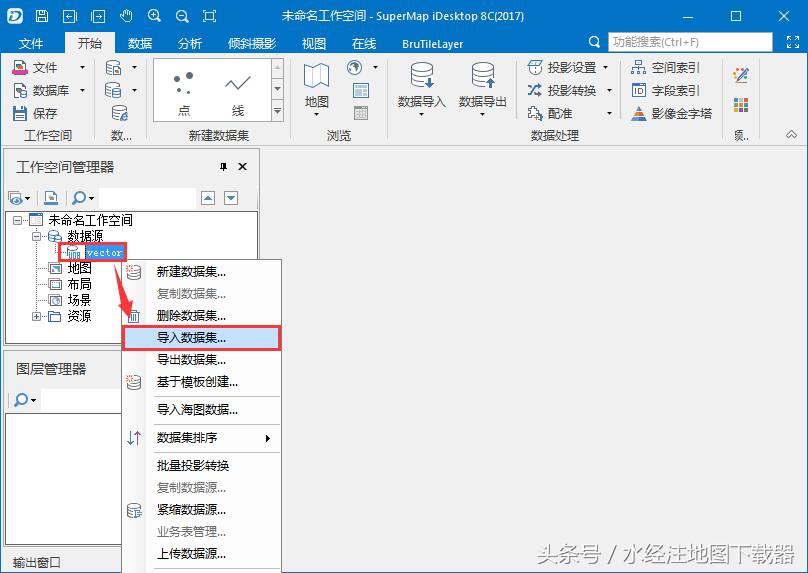Collapse the 未命名工作空间 tree node

coord(18,221)
